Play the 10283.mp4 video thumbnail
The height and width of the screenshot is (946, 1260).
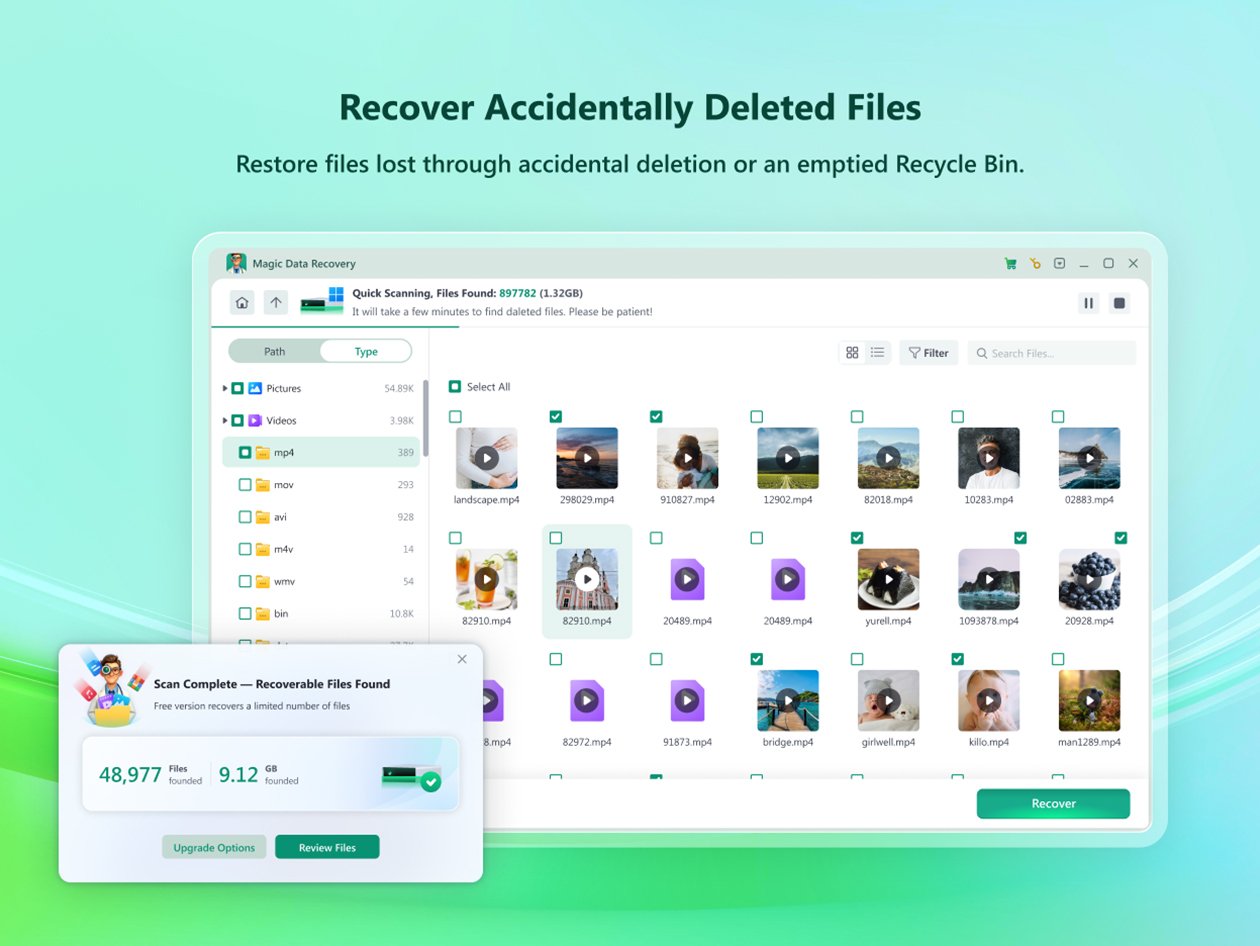pos(989,458)
